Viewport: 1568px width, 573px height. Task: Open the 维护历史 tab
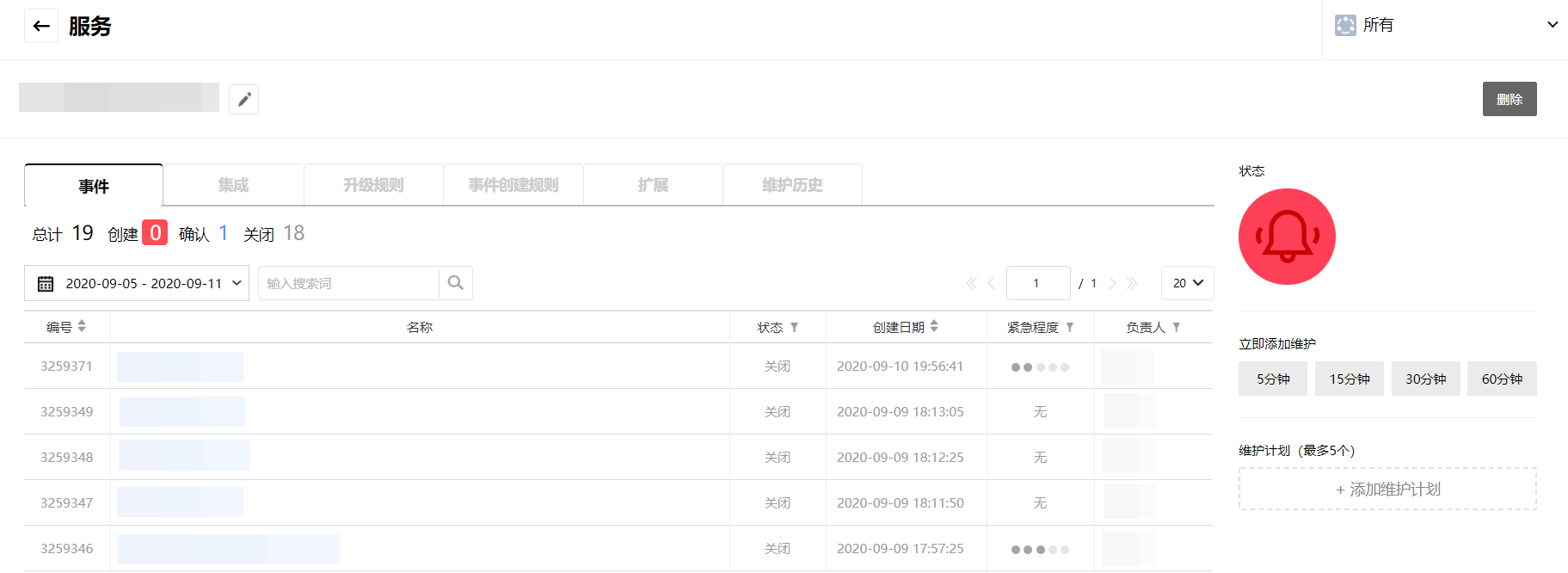tap(792, 185)
